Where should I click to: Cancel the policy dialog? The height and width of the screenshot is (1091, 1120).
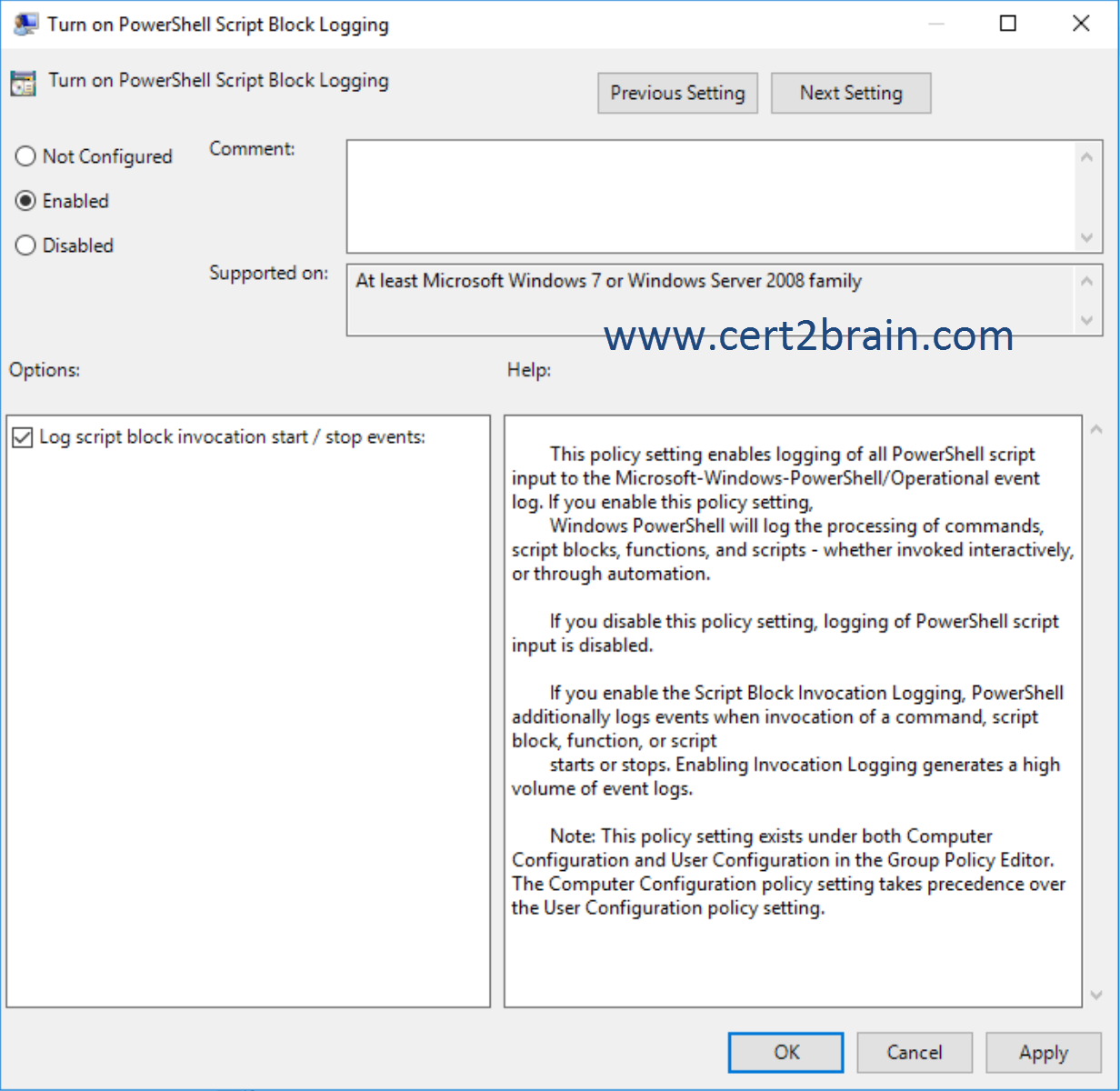(915, 1052)
